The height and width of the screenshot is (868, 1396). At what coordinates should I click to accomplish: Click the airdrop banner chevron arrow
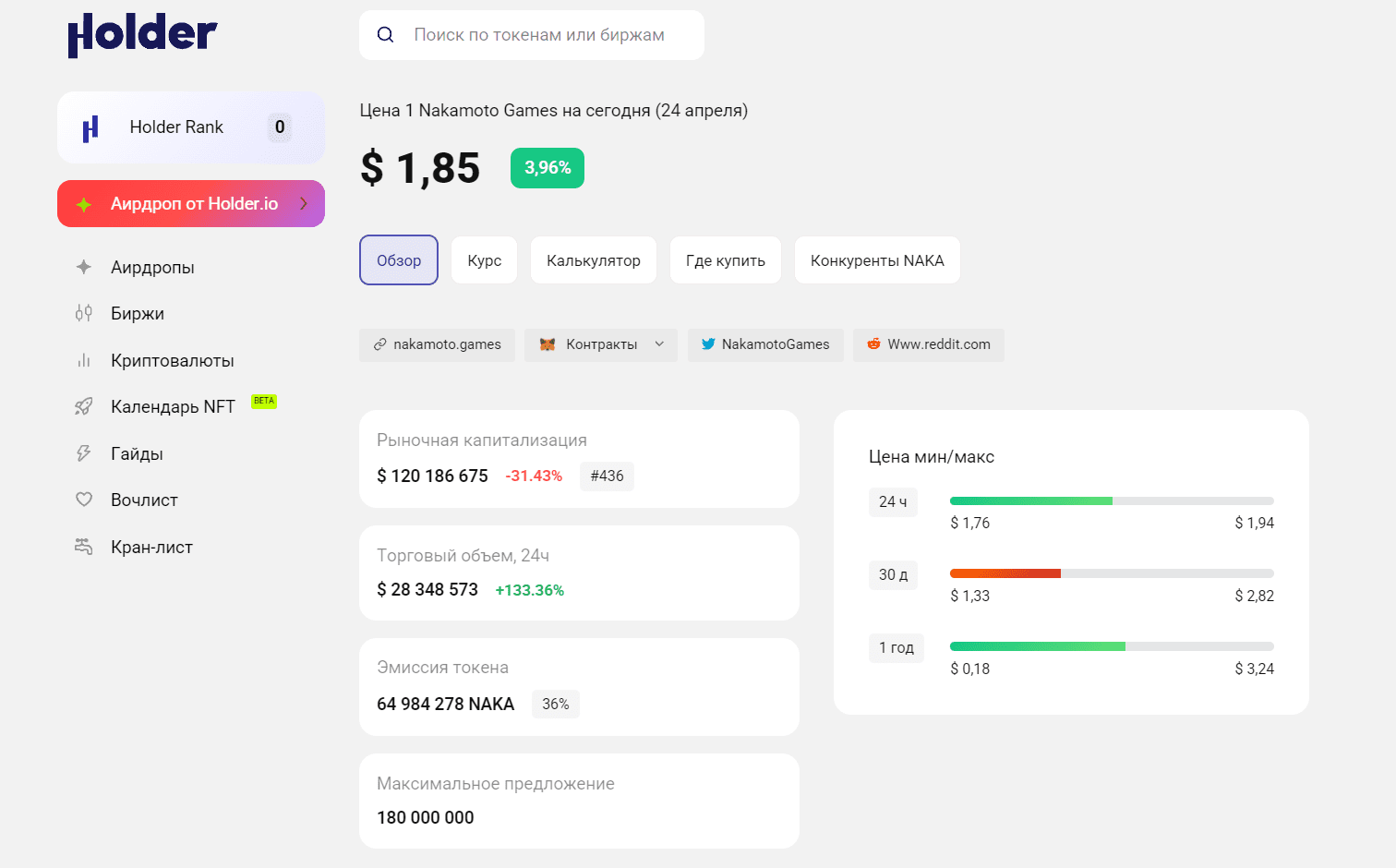point(304,203)
